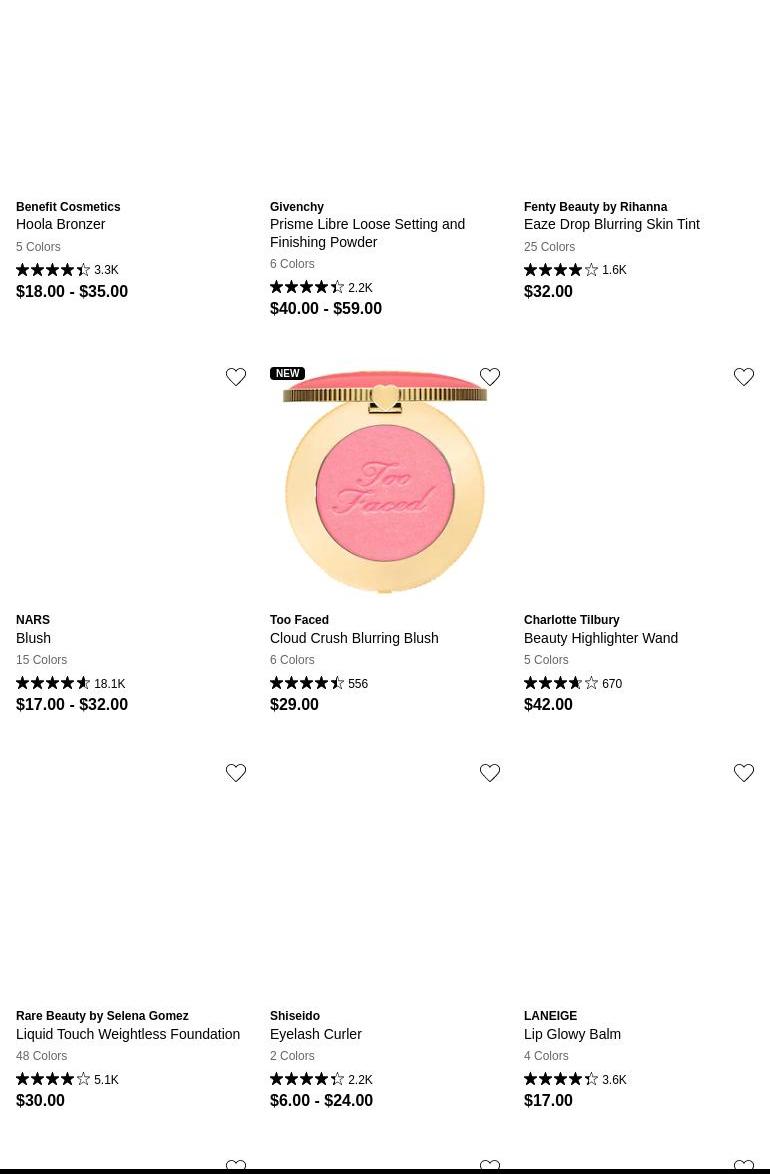Screen dimensions: 770x1174
Task: Add Charlotte Tilbury Highlighter Wand to loves
Action: point(744,377)
